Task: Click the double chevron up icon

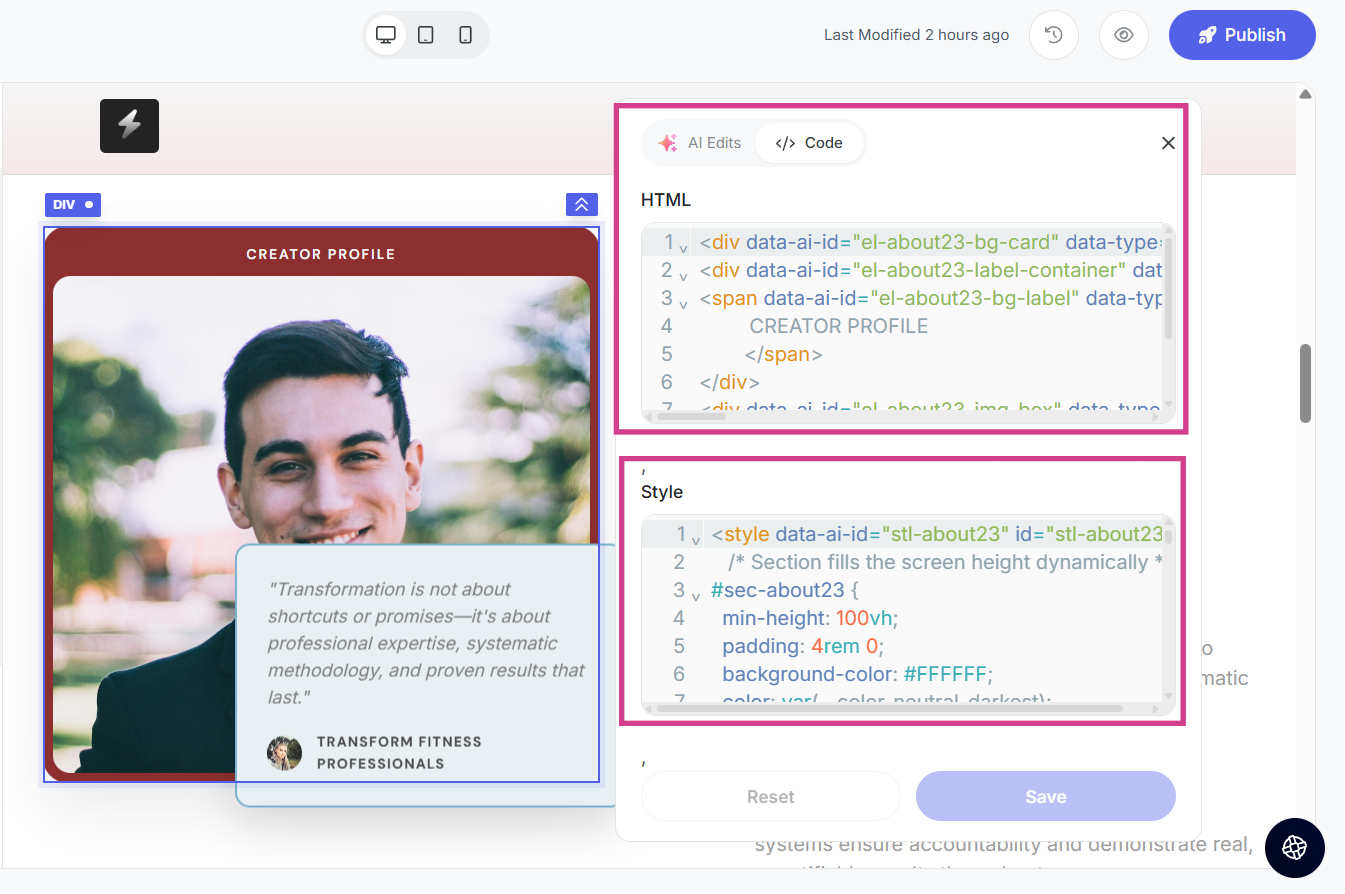Action: click(x=581, y=204)
